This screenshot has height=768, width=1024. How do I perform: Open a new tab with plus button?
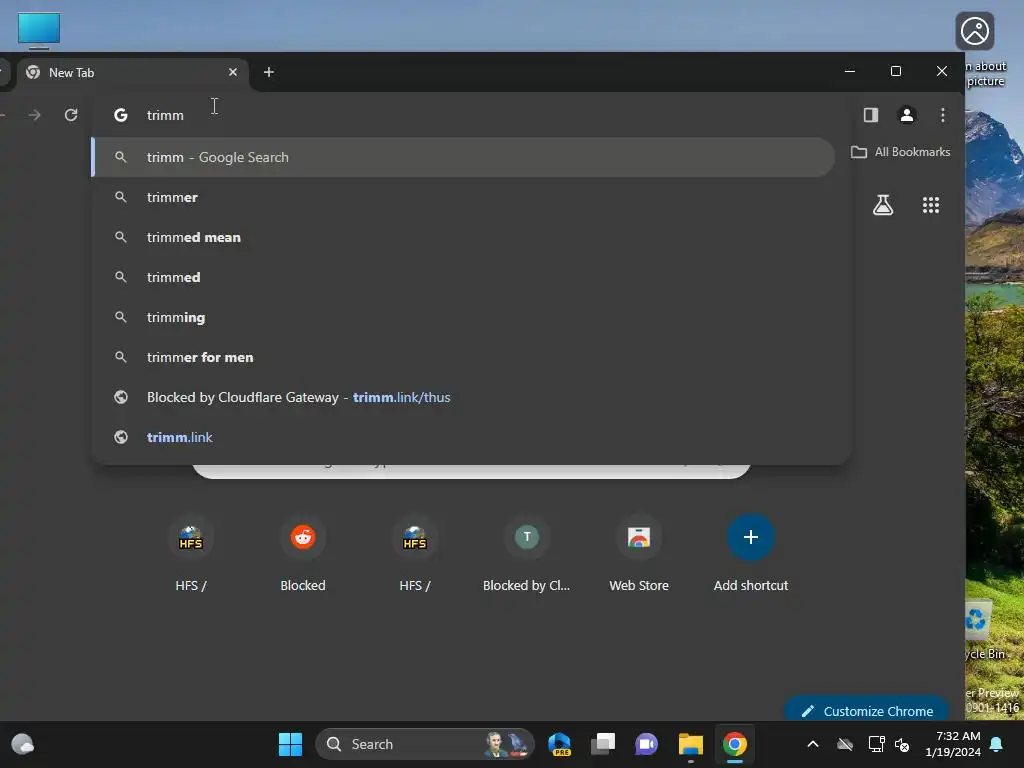click(x=268, y=72)
